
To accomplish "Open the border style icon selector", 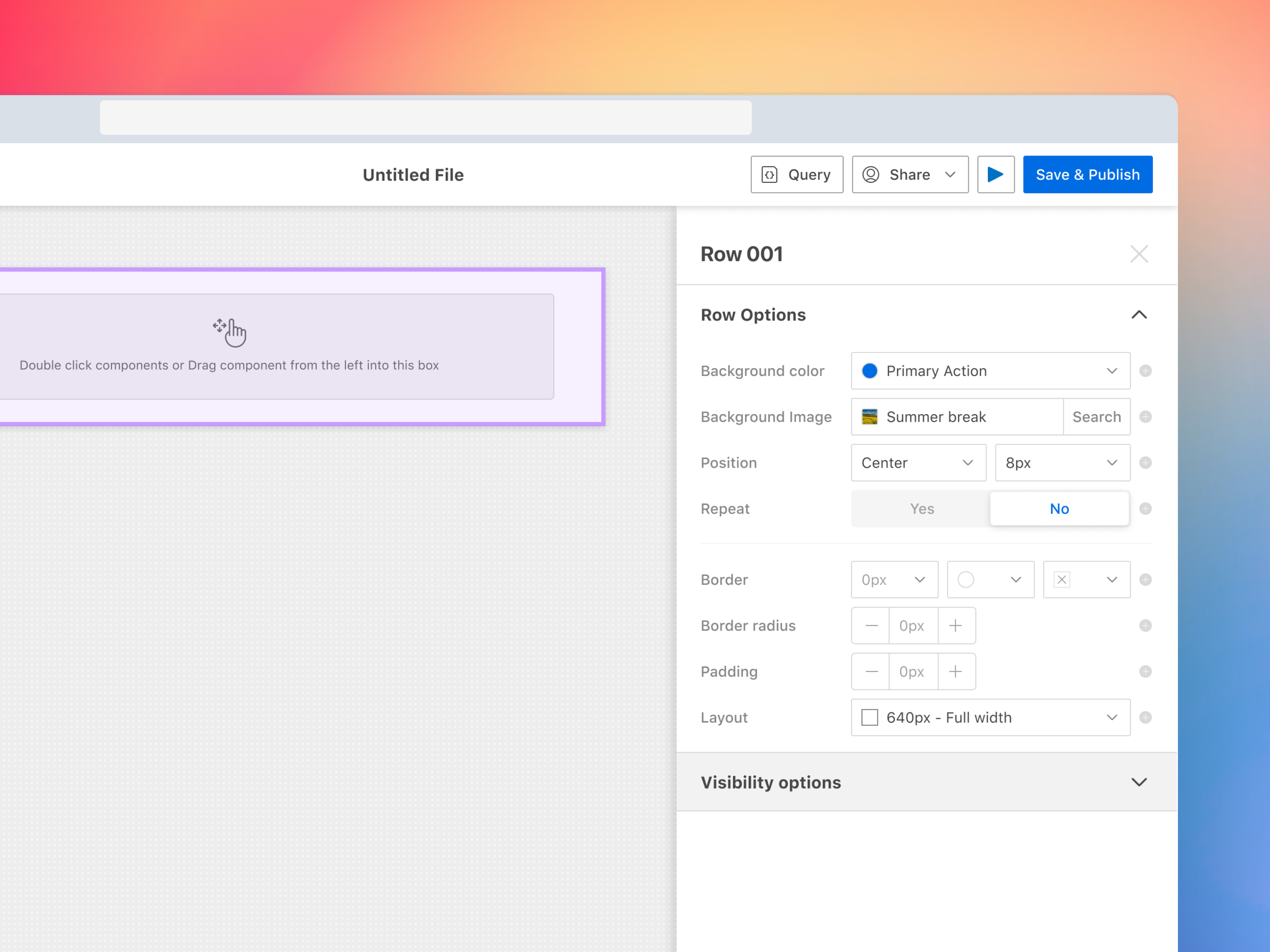I will coord(1086,580).
